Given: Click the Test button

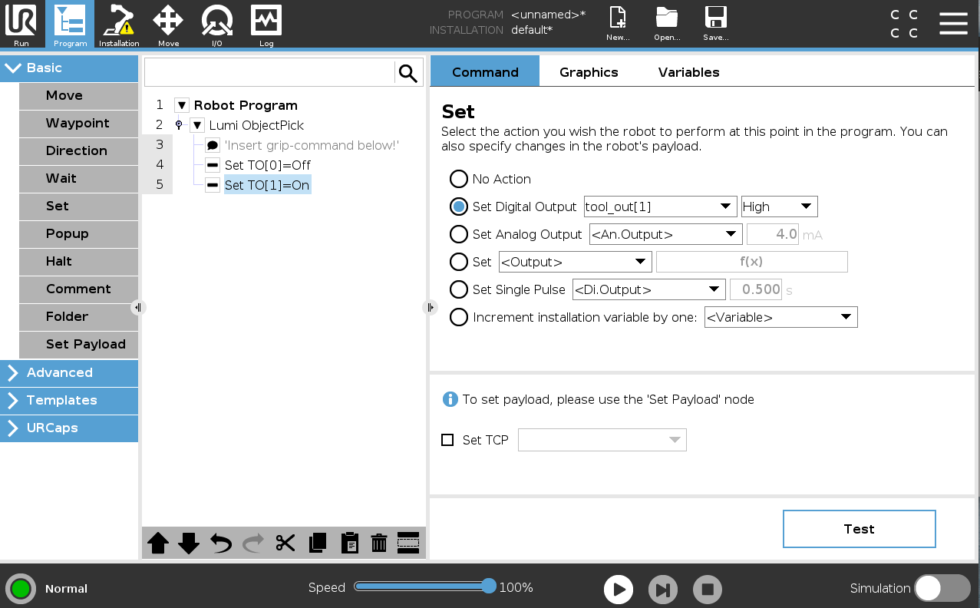Looking at the screenshot, I should pos(858,529).
